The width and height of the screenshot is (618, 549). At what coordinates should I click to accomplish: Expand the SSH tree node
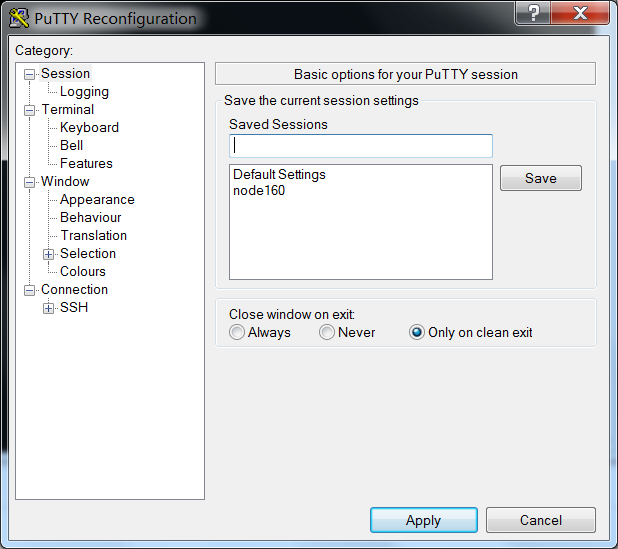tap(48, 308)
